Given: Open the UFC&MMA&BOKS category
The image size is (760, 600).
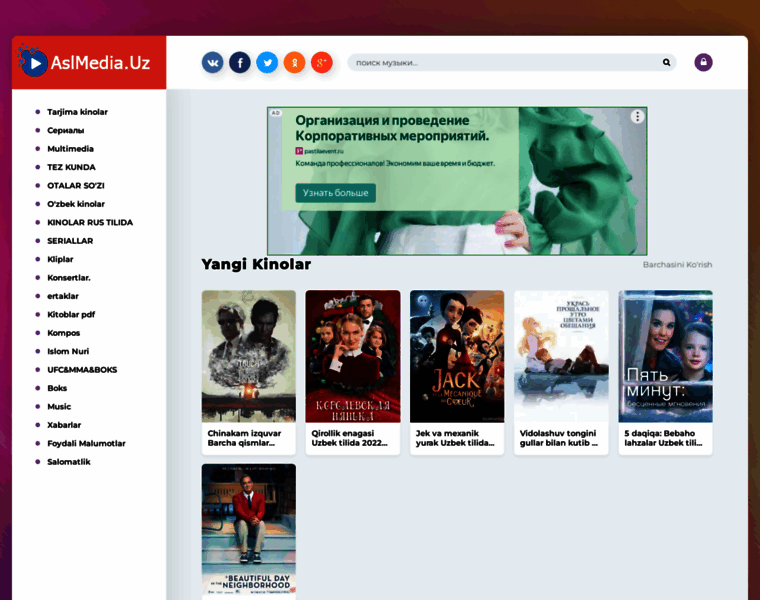Looking at the screenshot, I should (82, 370).
